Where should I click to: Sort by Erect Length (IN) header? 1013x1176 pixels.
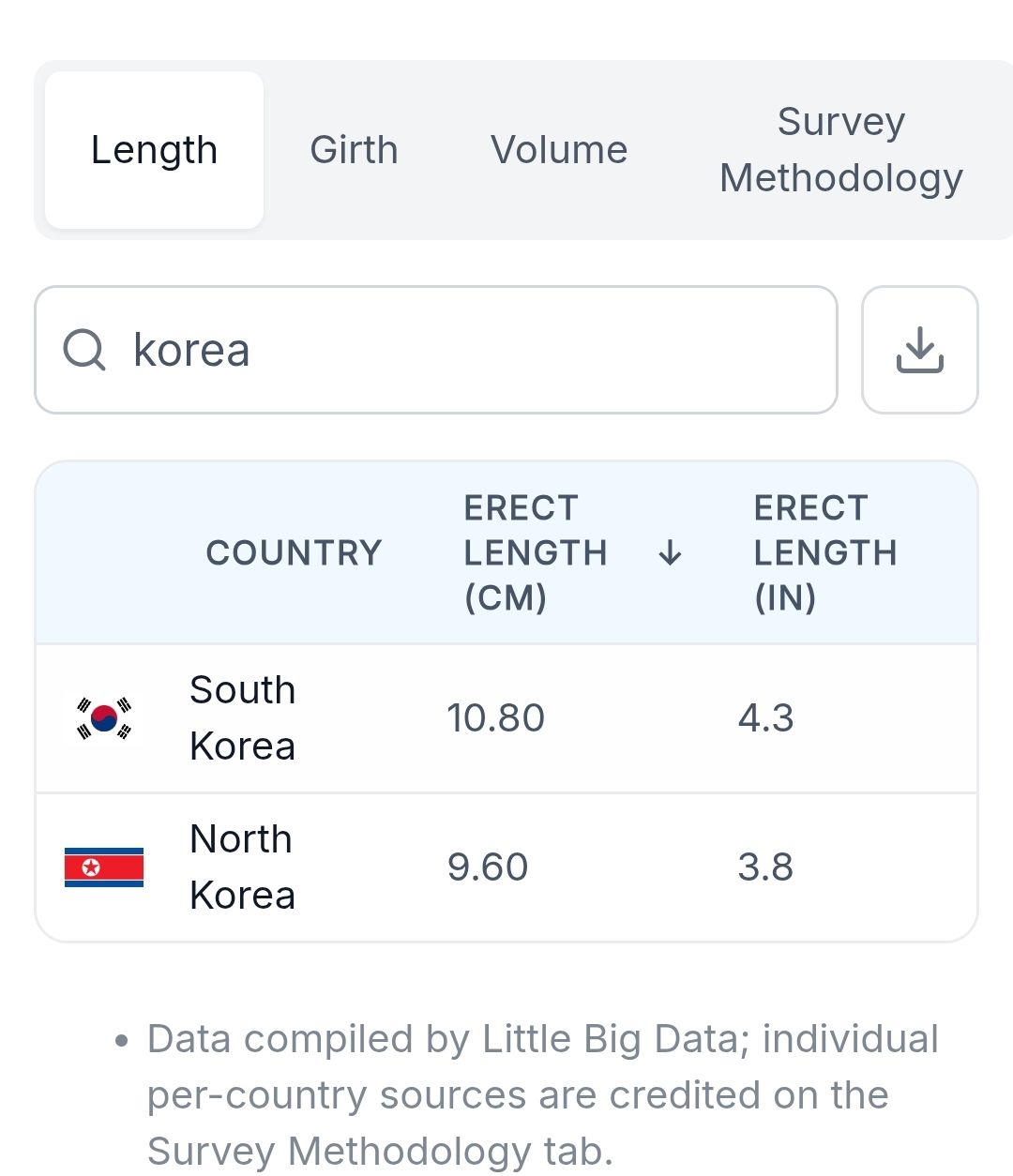pos(825,553)
